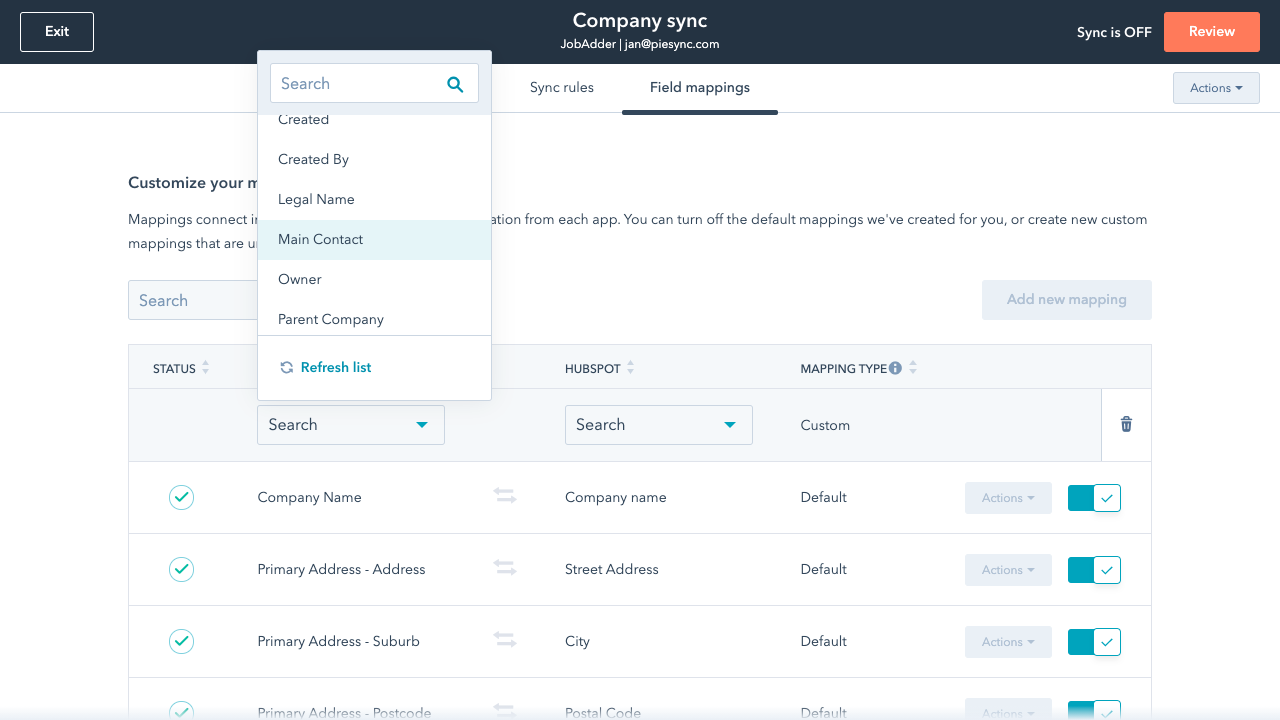Image resolution: width=1280 pixels, height=720 pixels.
Task: Click the Mapping Type info icon
Action: click(x=895, y=368)
